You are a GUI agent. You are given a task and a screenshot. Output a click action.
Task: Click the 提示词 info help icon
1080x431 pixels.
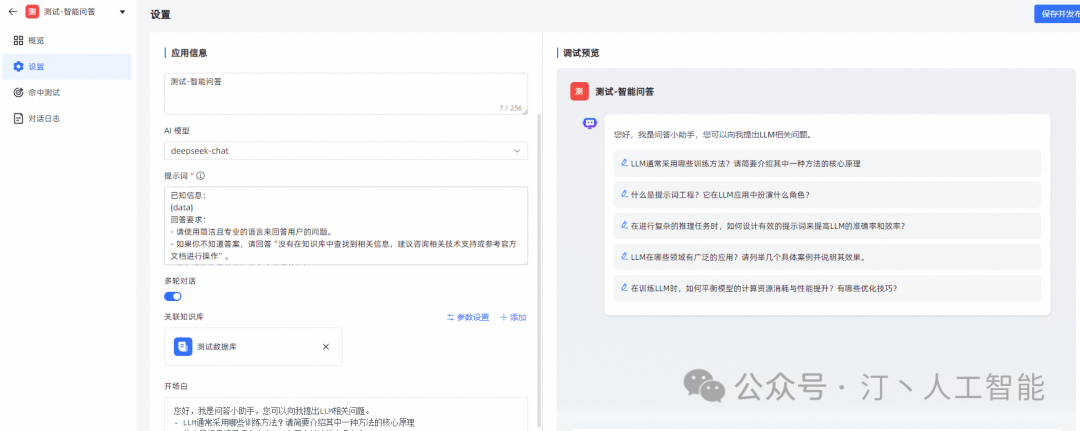[201, 175]
